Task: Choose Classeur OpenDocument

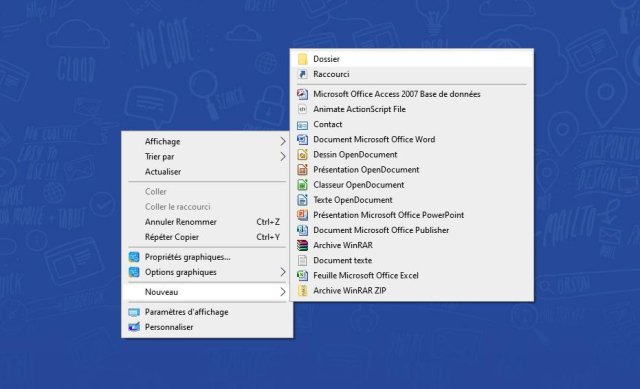Action: point(412,185)
